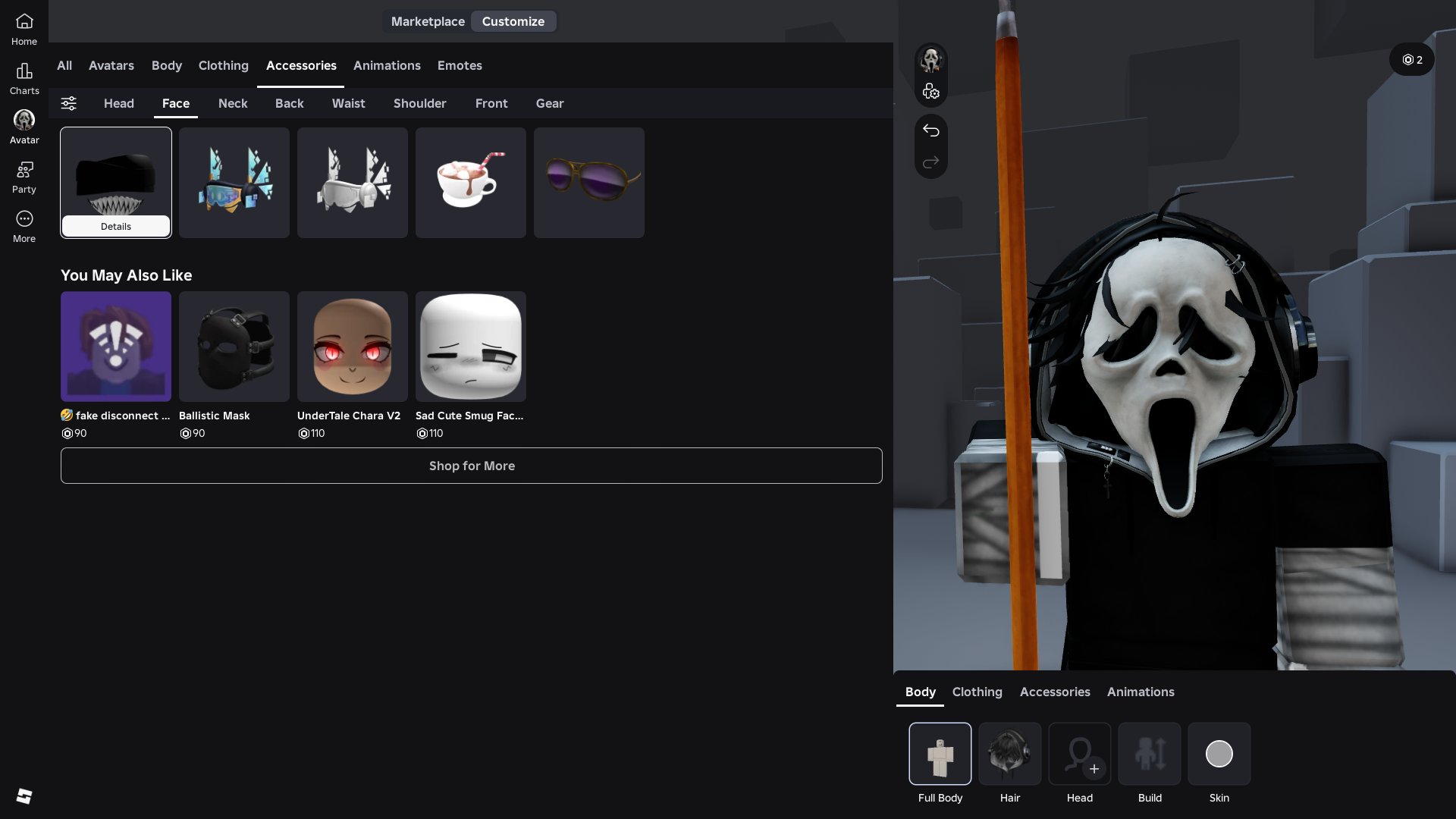This screenshot has height=819, width=1456.
Task: Switch to the Front accessories subtab
Action: pyautogui.click(x=491, y=103)
